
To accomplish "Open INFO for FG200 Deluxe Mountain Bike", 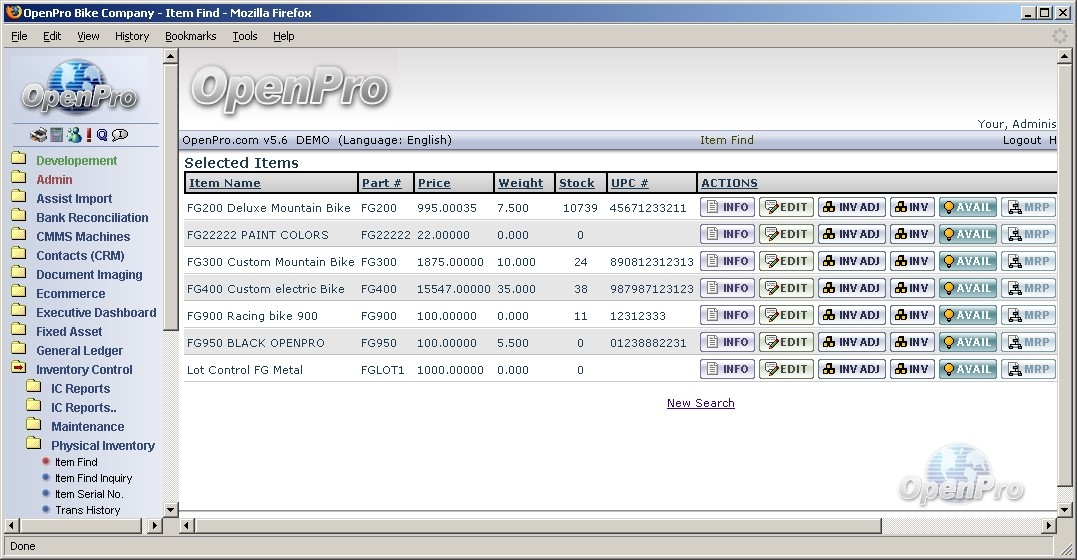I will click(x=727, y=207).
